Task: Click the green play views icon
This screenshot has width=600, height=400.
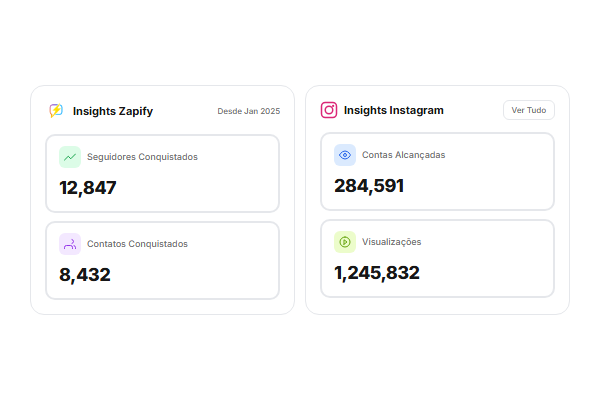Action: coord(345,242)
